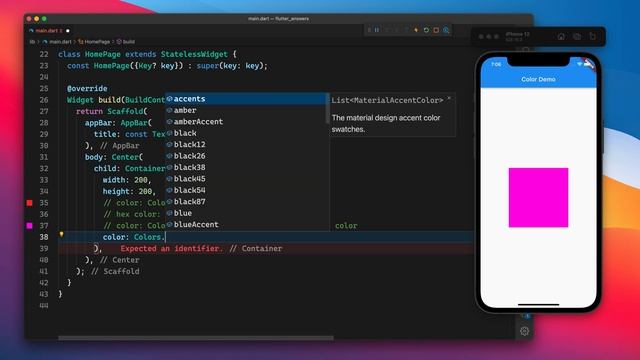Viewport: 640px width, 360px height.
Task: Open Dart DevTools magnifier icon
Action: tap(447, 30)
